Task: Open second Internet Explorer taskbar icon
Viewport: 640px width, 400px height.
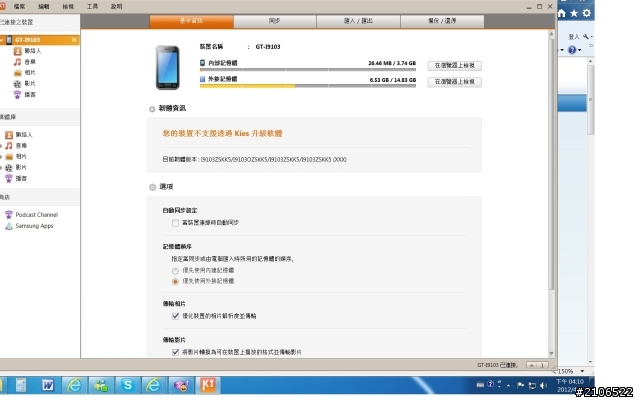Action: (153, 385)
